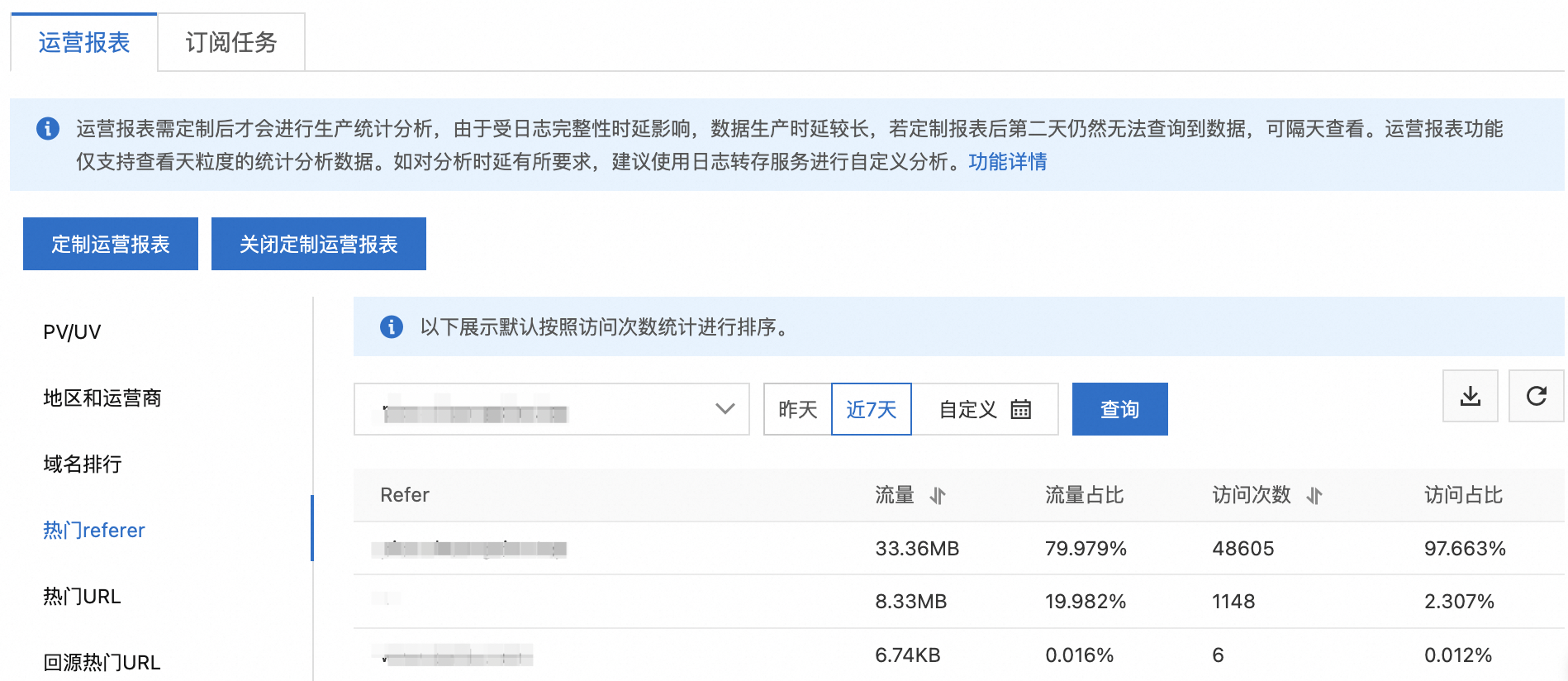
Task: Open the 热门URL section
Action: click(82, 597)
